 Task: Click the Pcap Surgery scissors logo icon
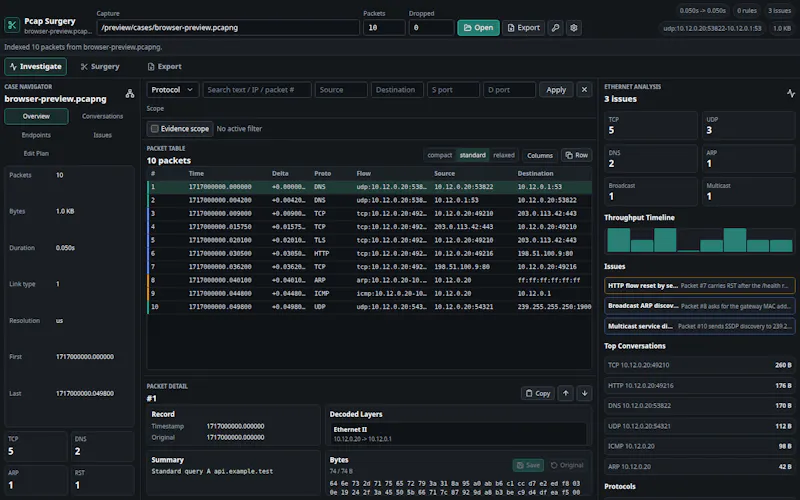[x=12, y=25]
